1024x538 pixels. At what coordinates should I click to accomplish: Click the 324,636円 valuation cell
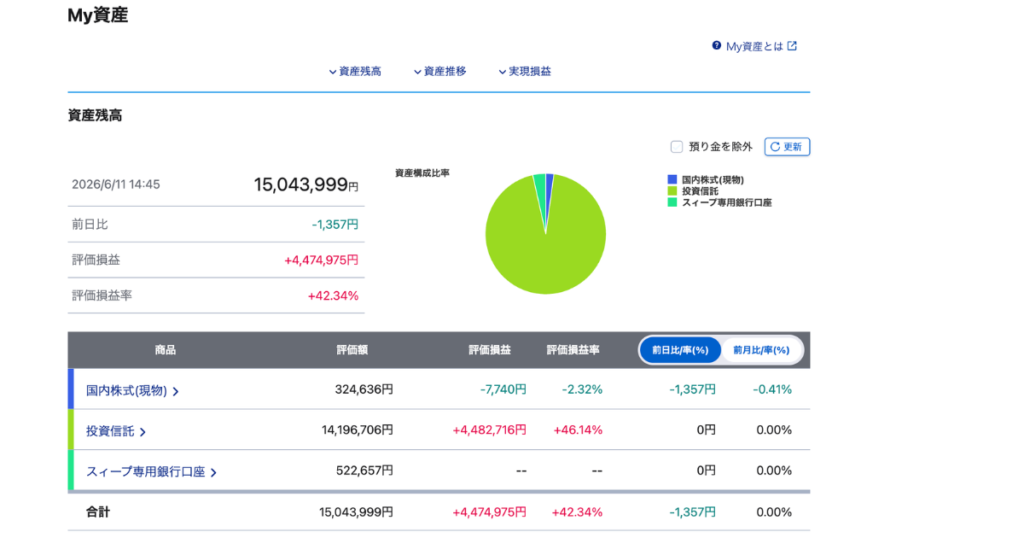(x=364, y=389)
